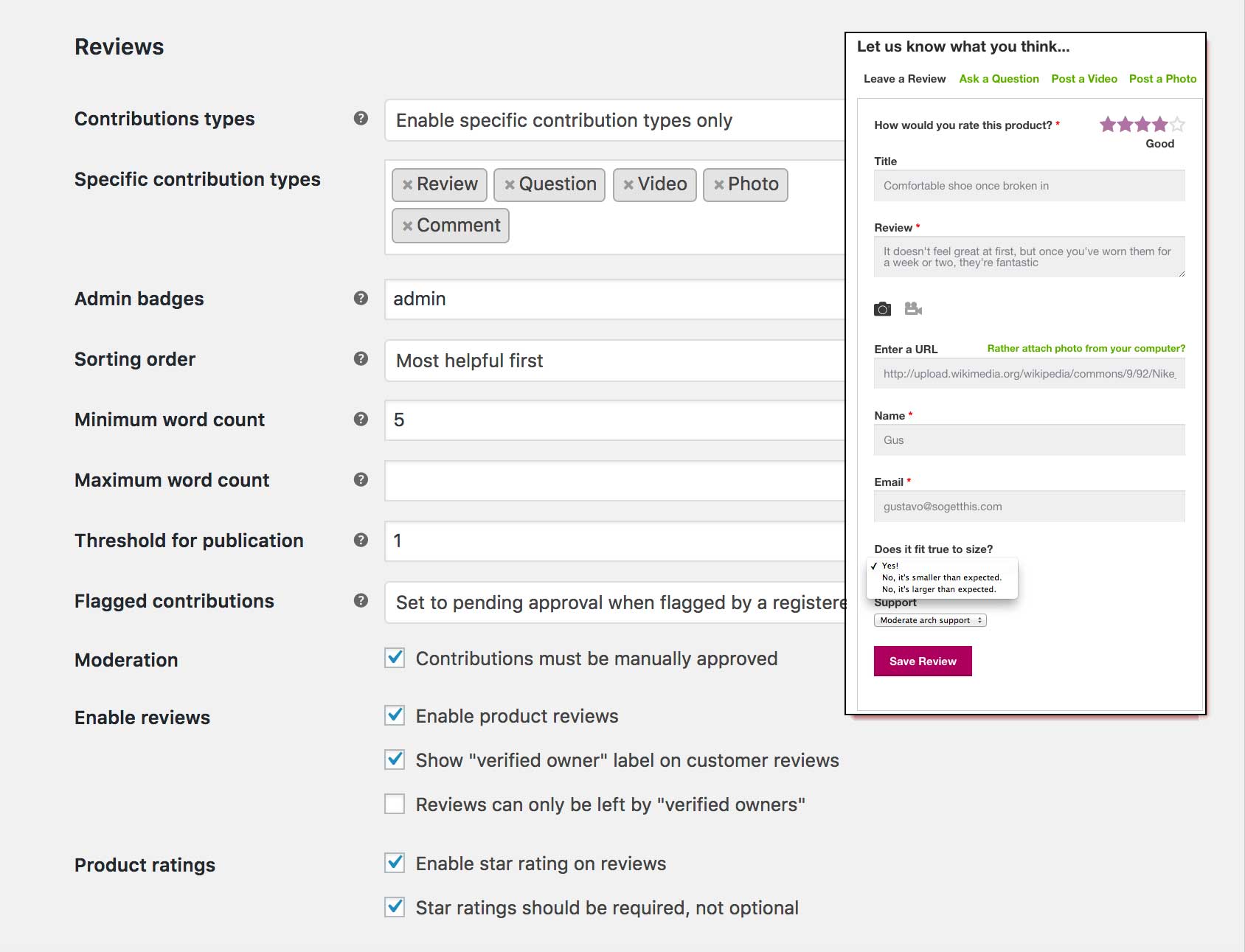
Task: Enable Reviews can only be left by verified owners
Action: tap(395, 804)
